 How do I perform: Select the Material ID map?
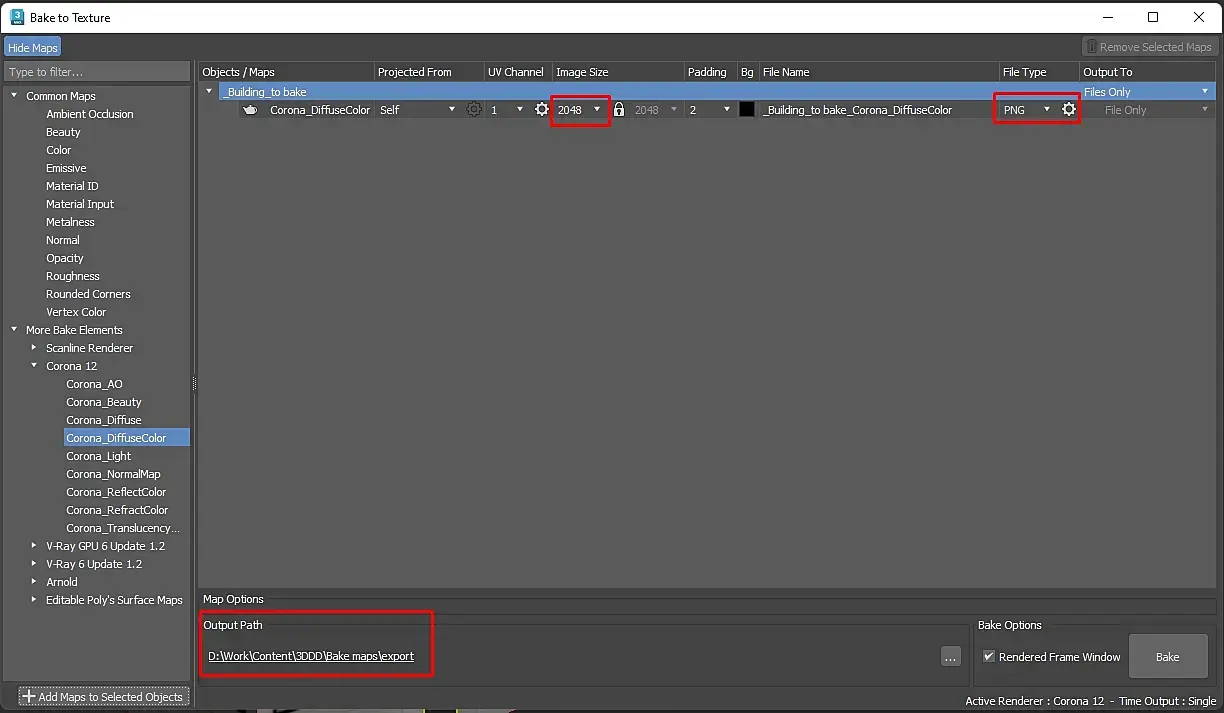click(72, 186)
